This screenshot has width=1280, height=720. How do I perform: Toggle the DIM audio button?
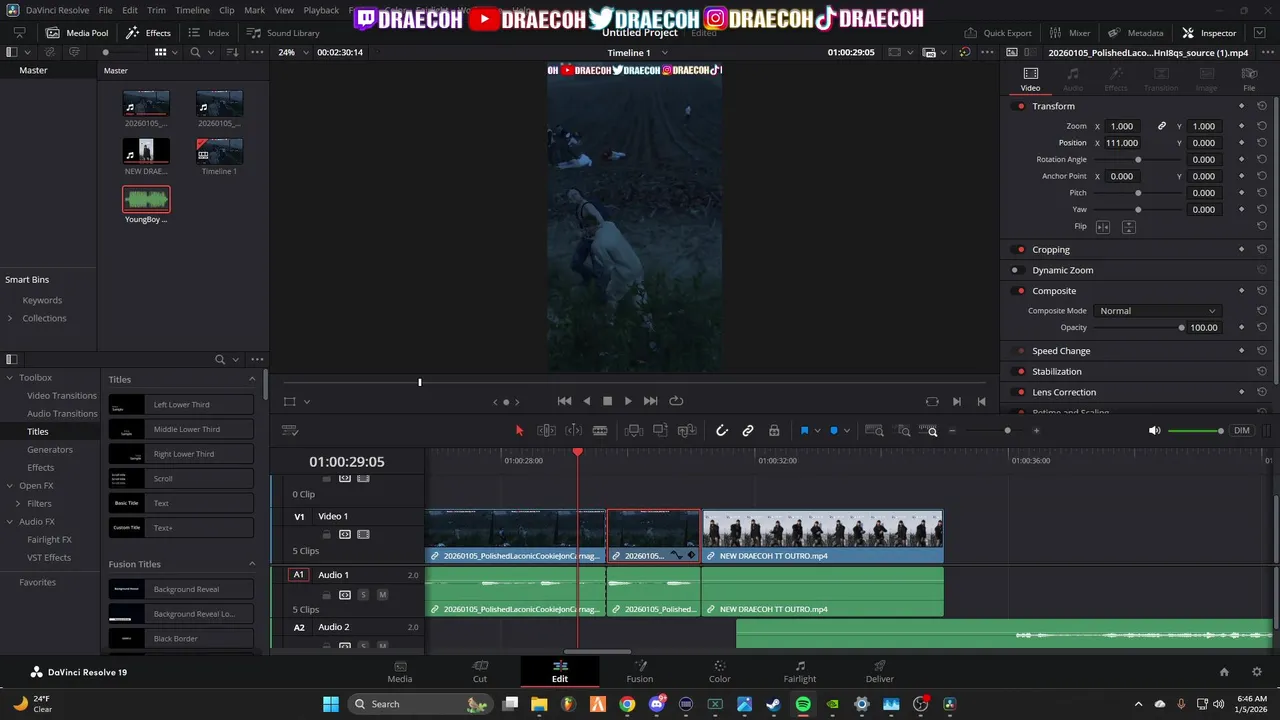pyautogui.click(x=1242, y=431)
